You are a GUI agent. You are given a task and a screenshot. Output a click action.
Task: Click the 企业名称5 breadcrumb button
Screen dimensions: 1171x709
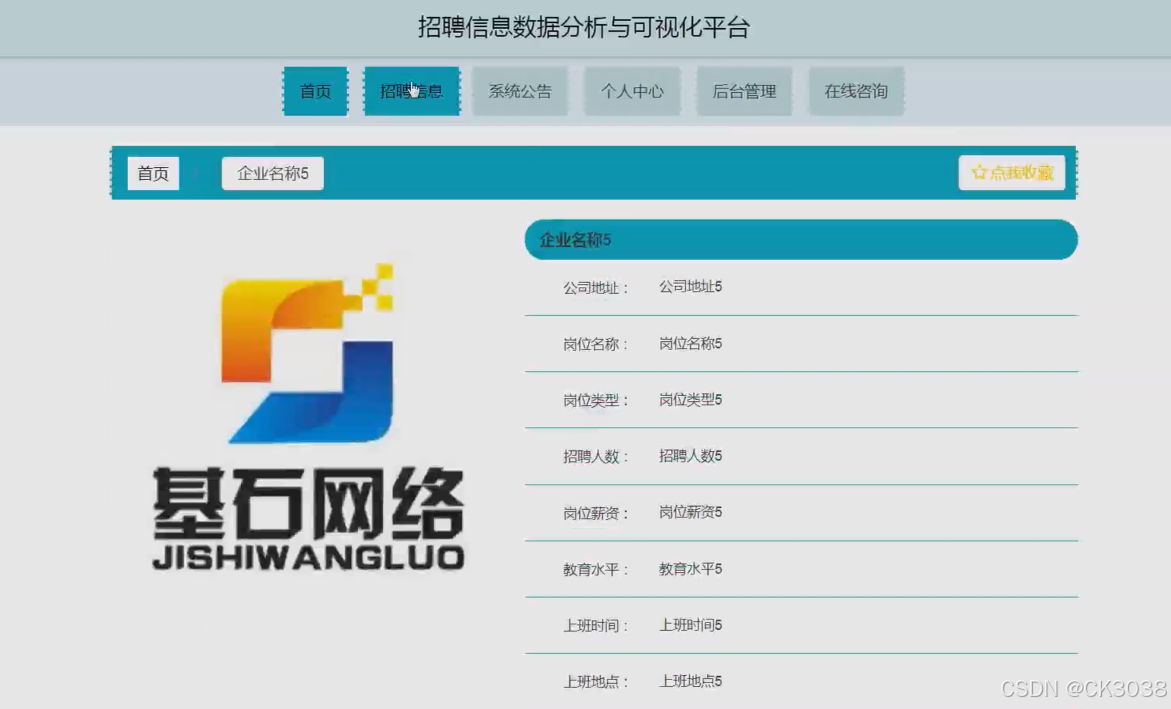[273, 173]
